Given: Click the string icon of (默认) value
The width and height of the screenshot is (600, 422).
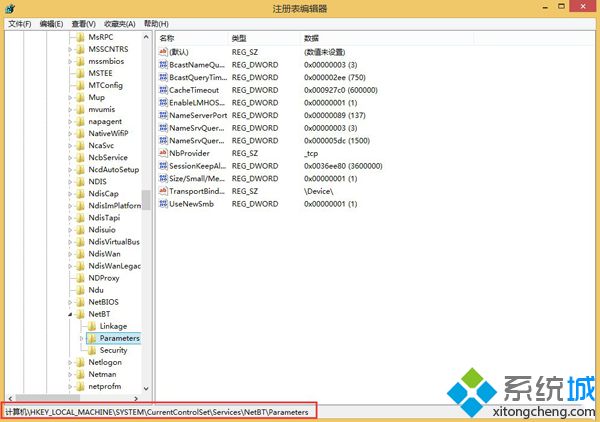Looking at the screenshot, I should pyautogui.click(x=163, y=52).
